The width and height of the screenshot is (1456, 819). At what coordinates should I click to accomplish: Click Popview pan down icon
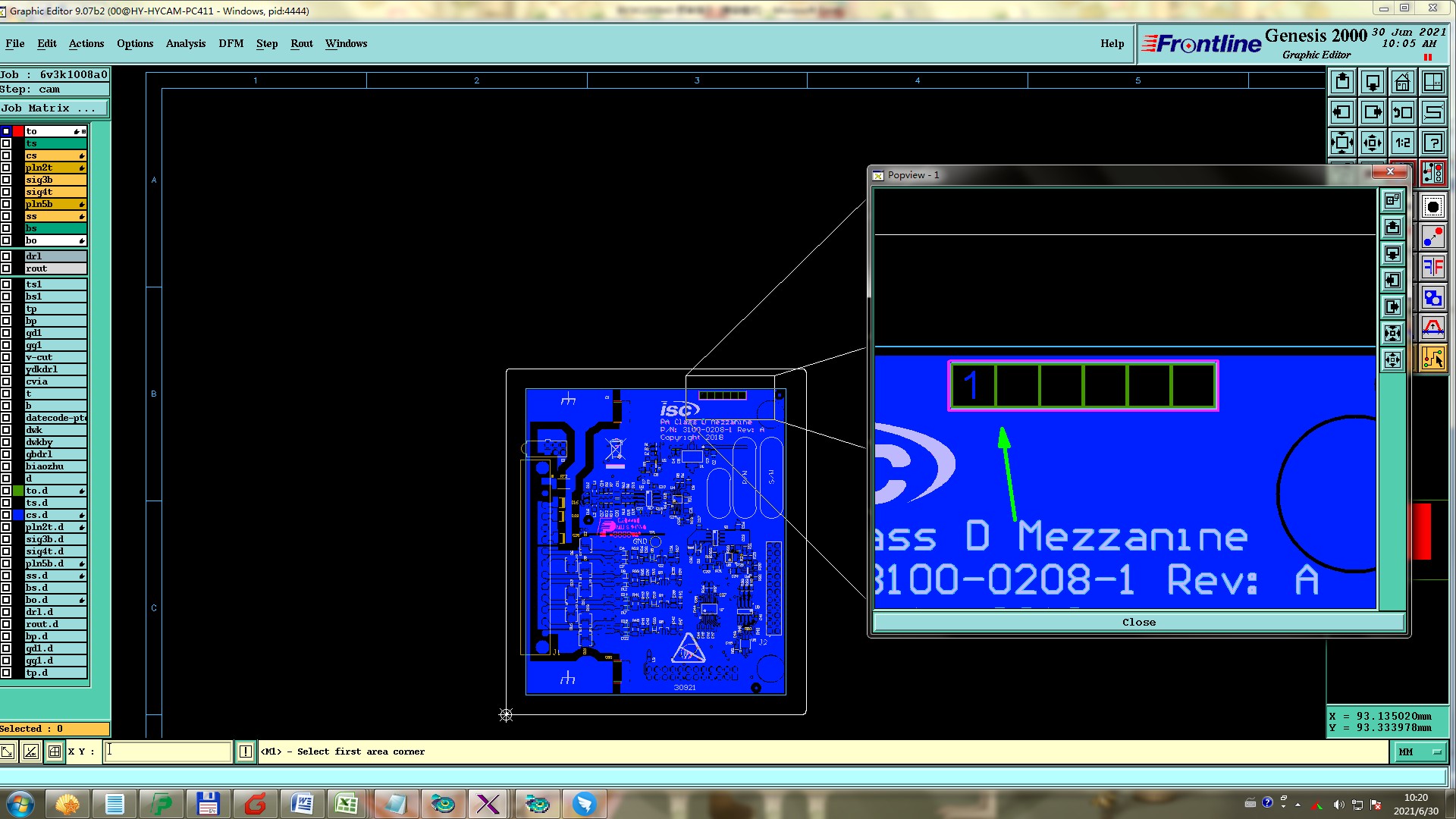[x=1393, y=254]
